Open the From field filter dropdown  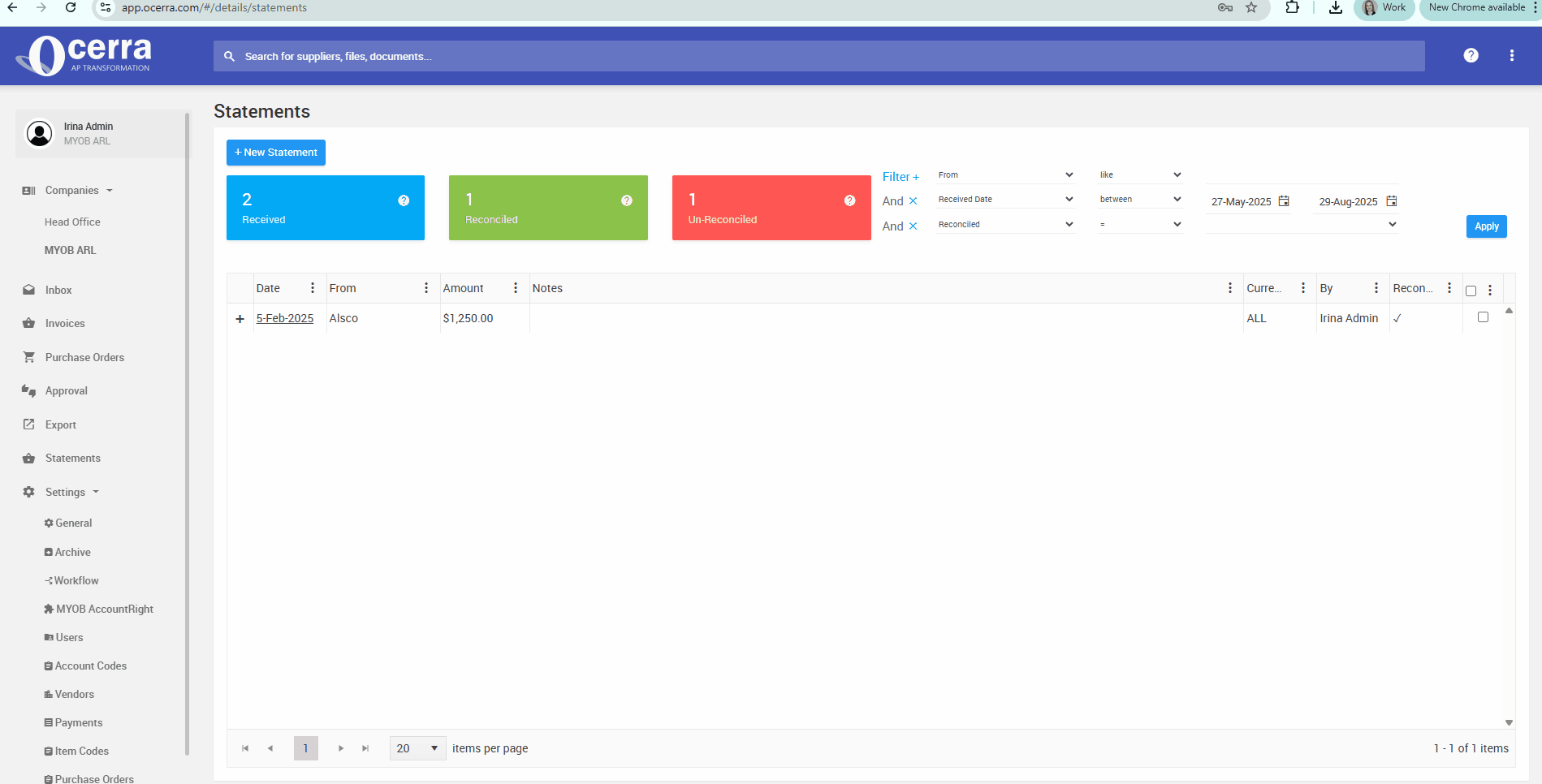[x=1005, y=175]
